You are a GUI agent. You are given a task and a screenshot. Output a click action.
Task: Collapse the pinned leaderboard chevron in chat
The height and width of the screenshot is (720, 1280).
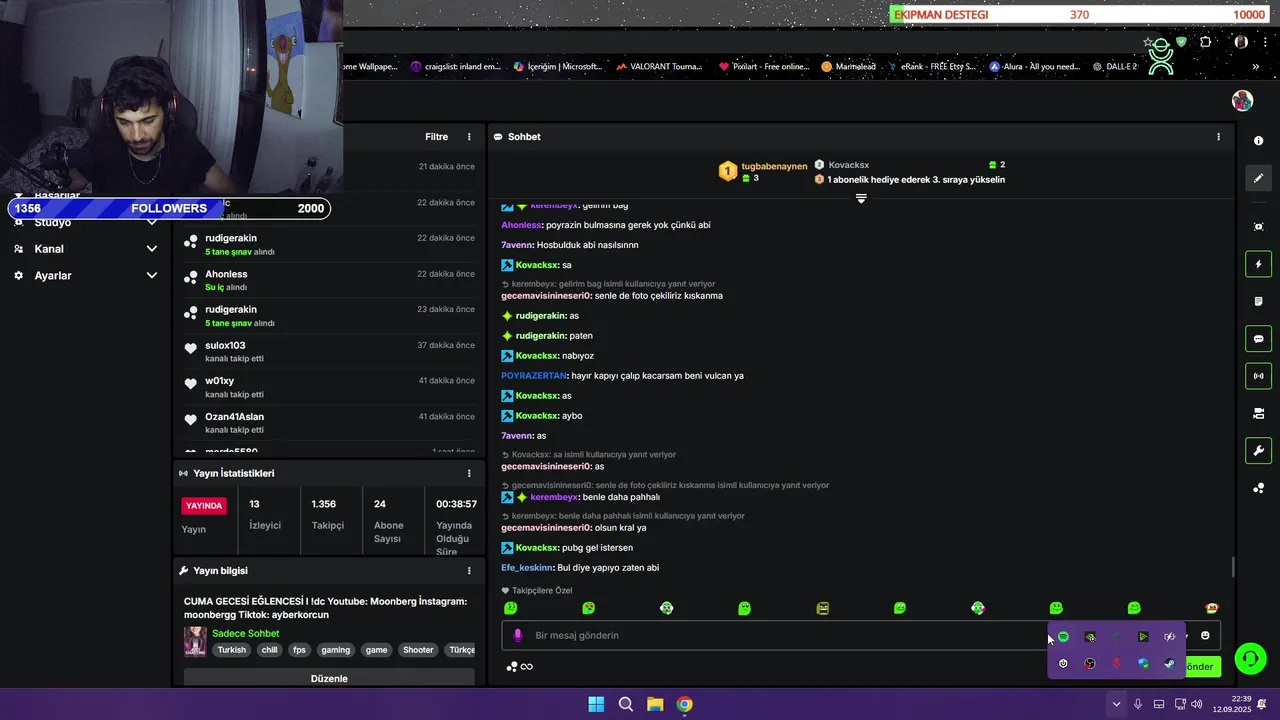[861, 198]
